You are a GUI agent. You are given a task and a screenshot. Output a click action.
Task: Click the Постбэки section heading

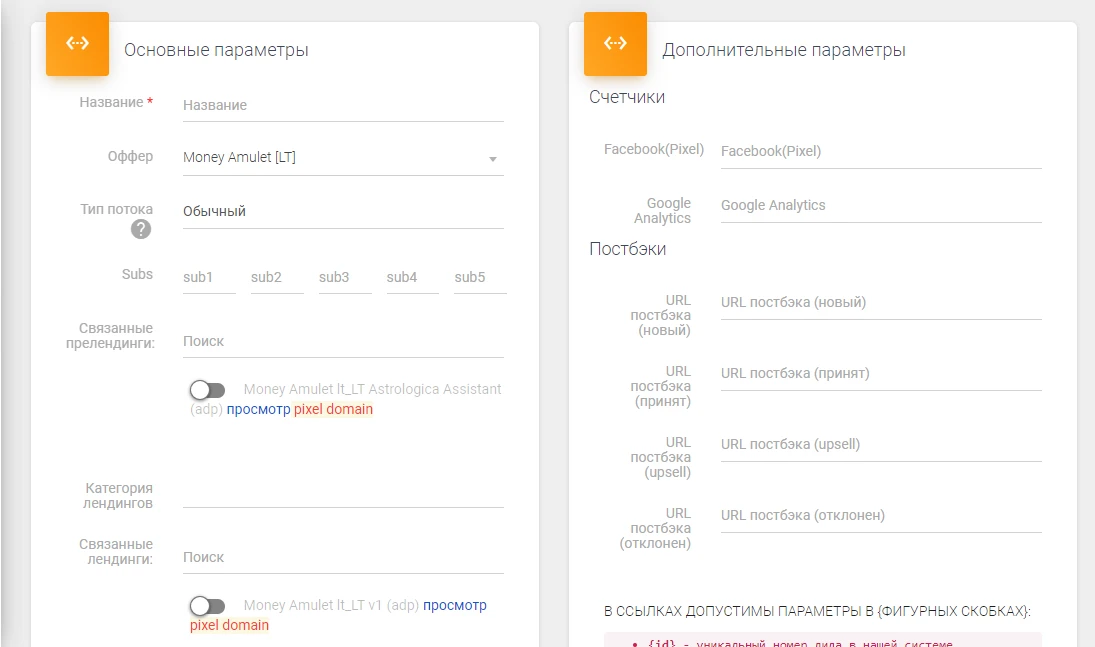tap(628, 249)
